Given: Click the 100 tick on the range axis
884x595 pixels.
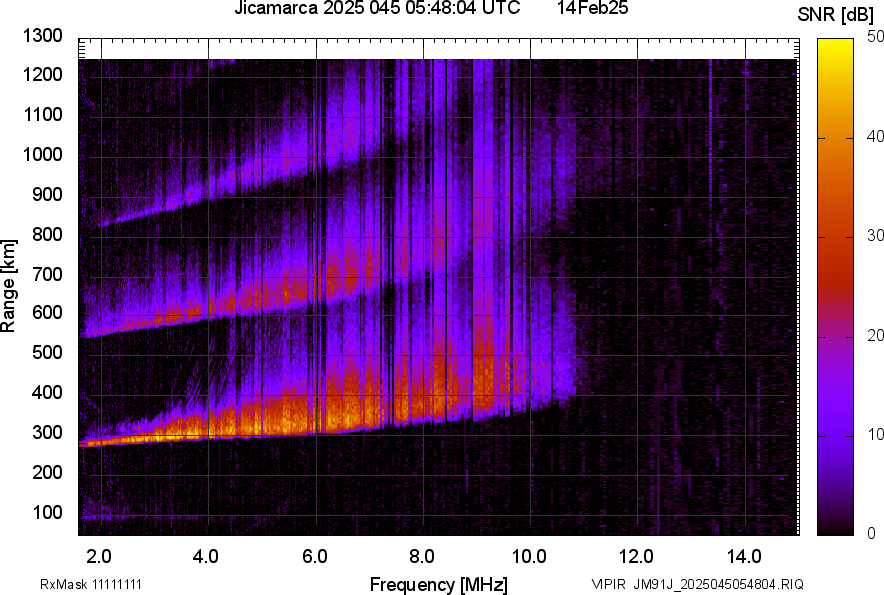Looking at the screenshot, I should pos(48,512).
